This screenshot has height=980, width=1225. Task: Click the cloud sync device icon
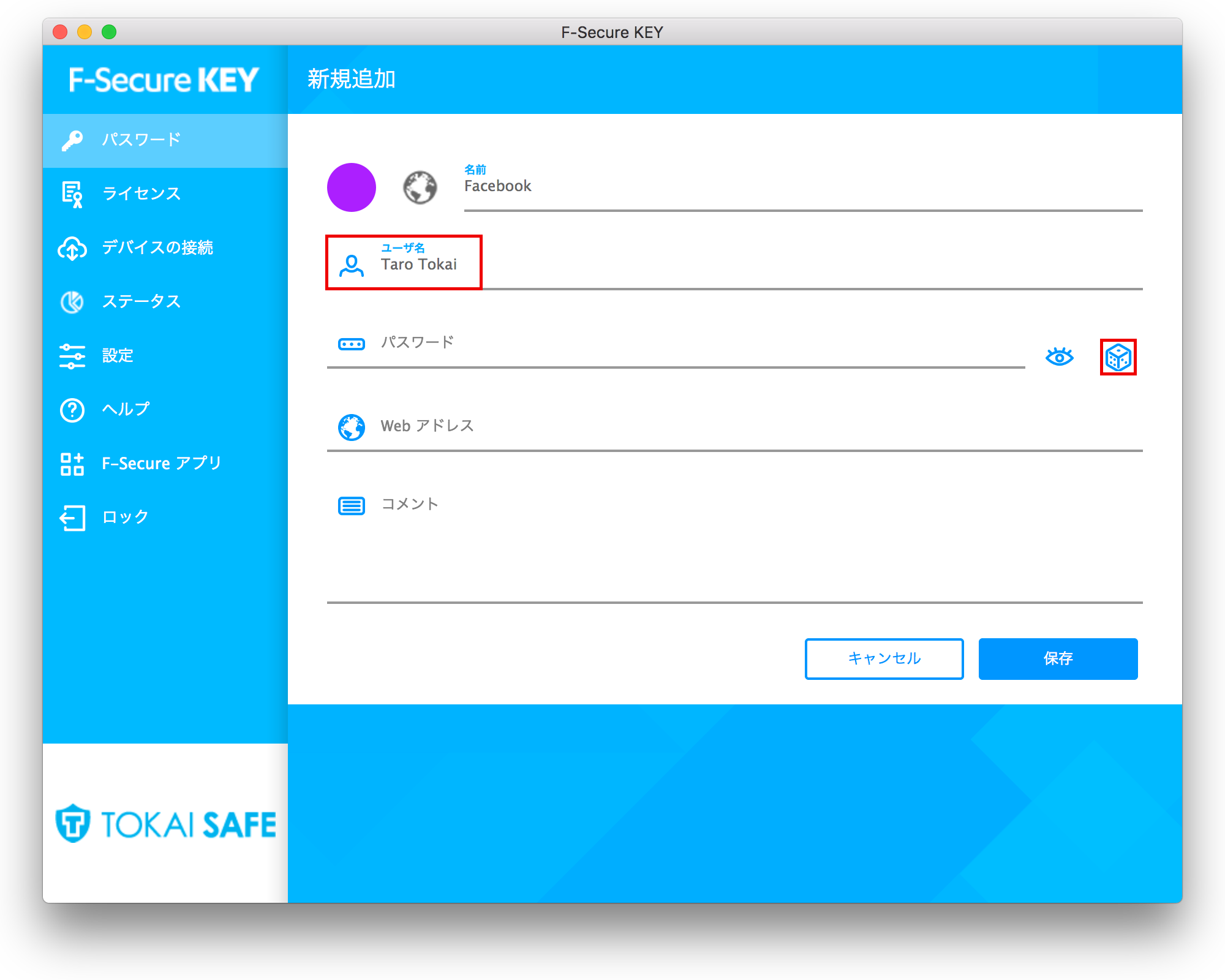(72, 248)
